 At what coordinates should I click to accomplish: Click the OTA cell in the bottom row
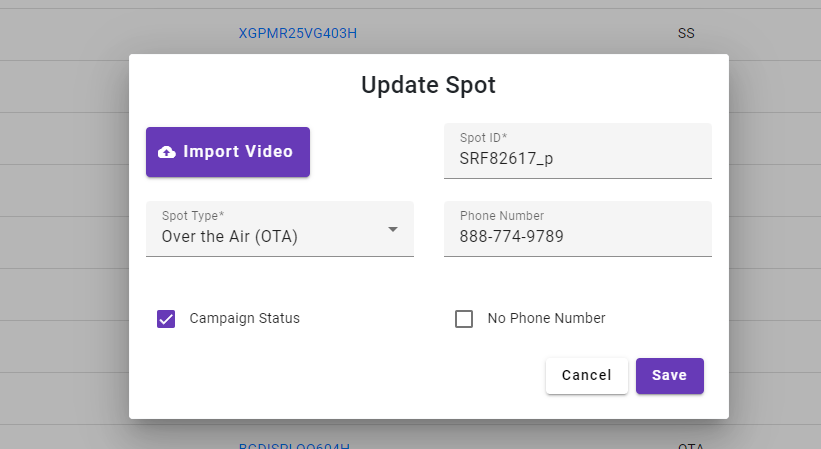tap(691, 446)
